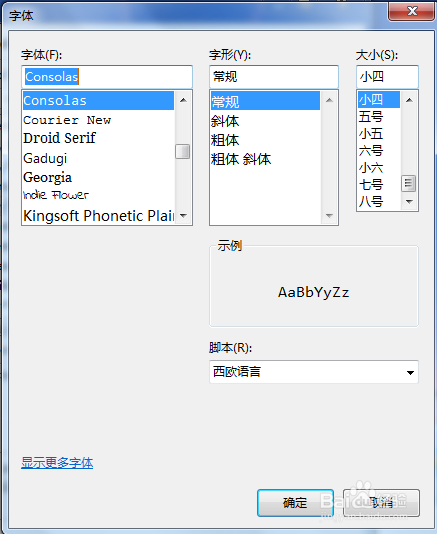Click down arrow of font name list scrollbar
Image resolution: width=437 pixels, height=534 pixels.
coord(183,216)
